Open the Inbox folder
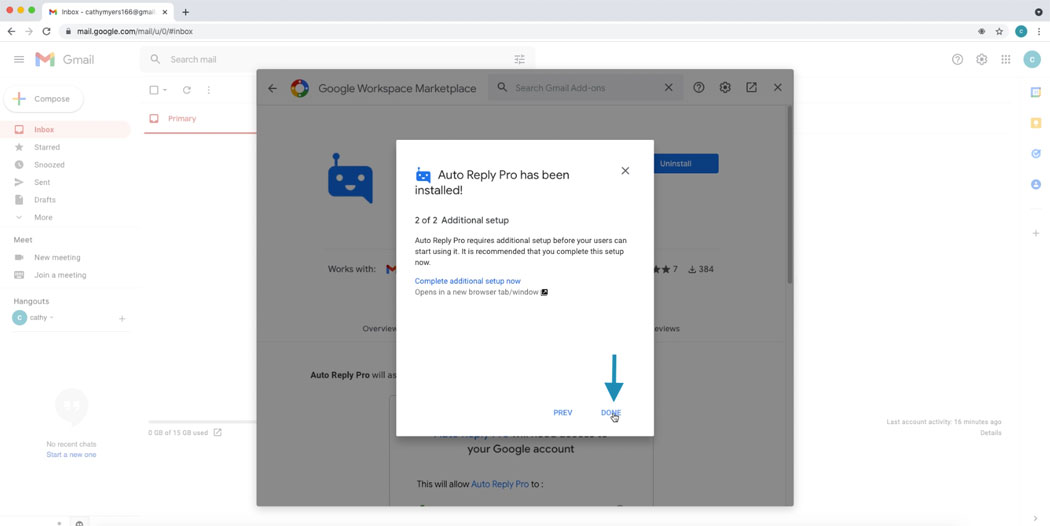1050x526 pixels. (x=65, y=130)
